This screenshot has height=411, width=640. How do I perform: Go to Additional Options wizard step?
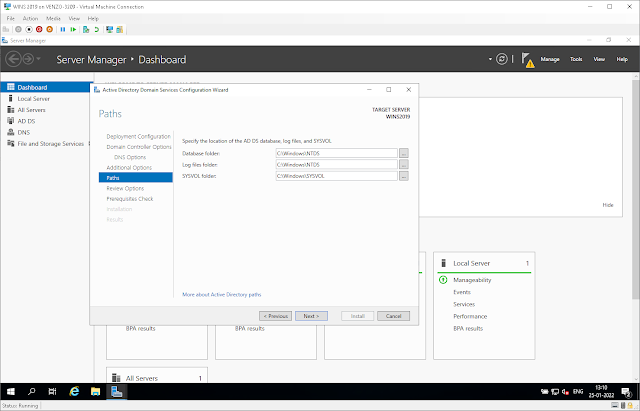(129, 168)
